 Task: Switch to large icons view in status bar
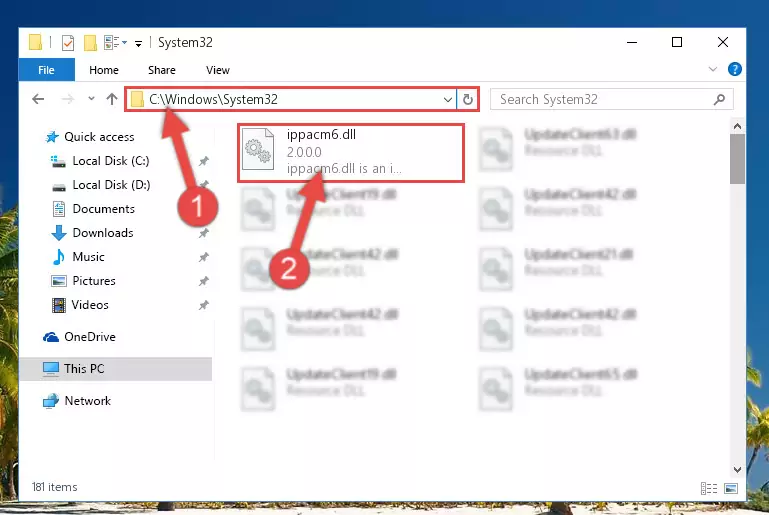pyautogui.click(x=731, y=489)
